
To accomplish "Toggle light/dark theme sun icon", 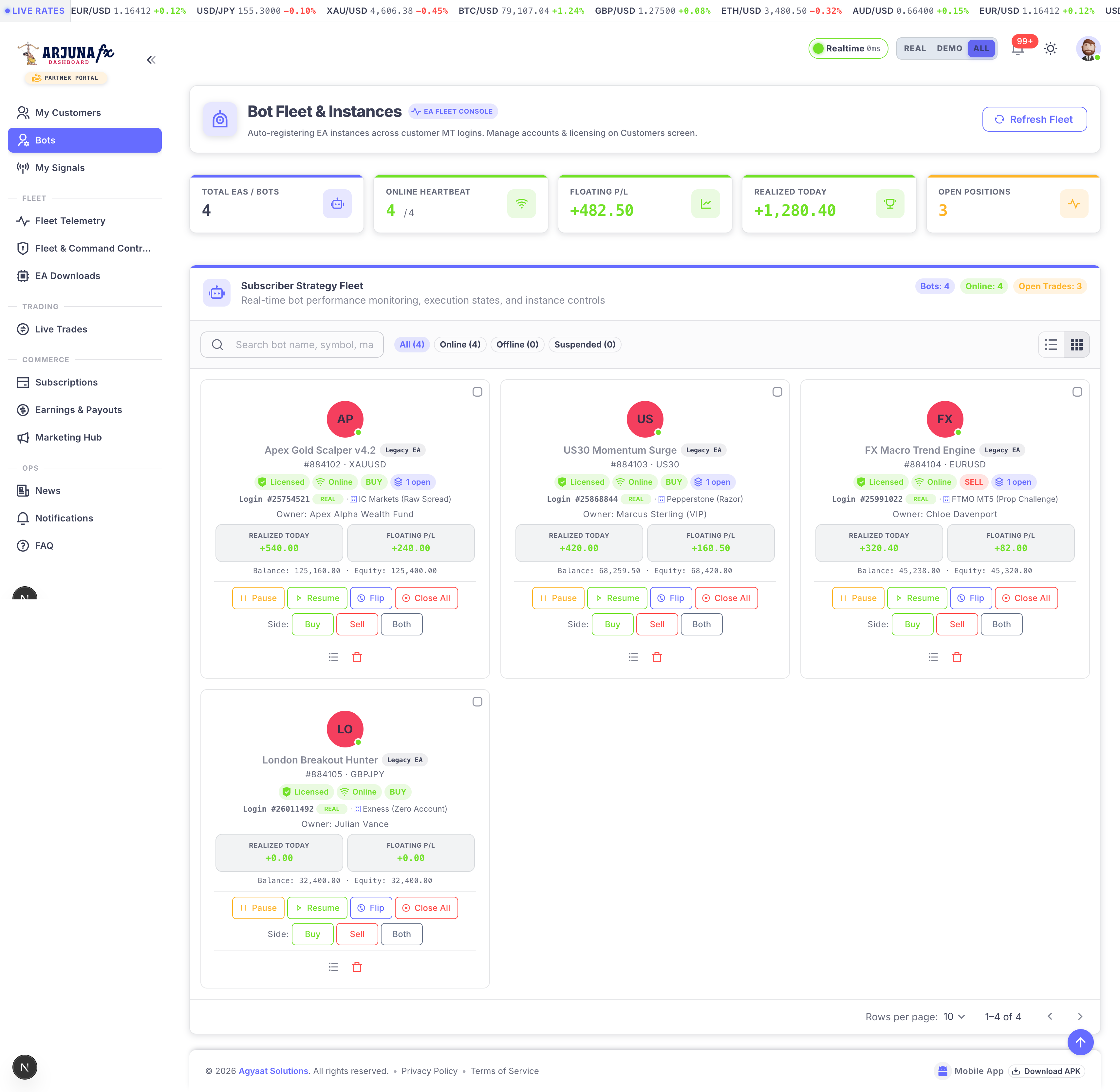I will (x=1051, y=49).
